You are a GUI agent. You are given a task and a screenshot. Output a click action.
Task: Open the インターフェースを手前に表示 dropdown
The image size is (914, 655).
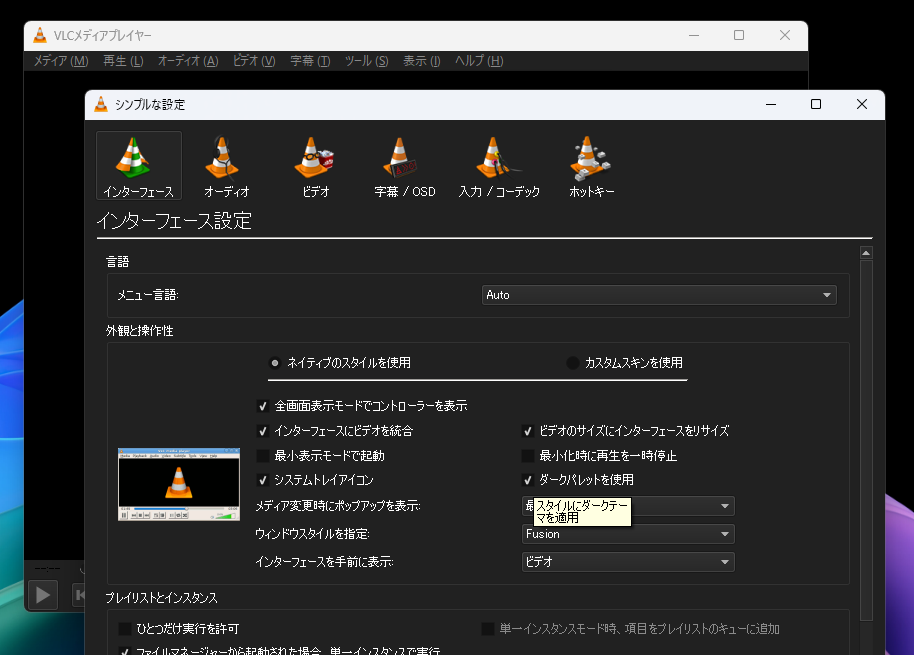[627, 561]
